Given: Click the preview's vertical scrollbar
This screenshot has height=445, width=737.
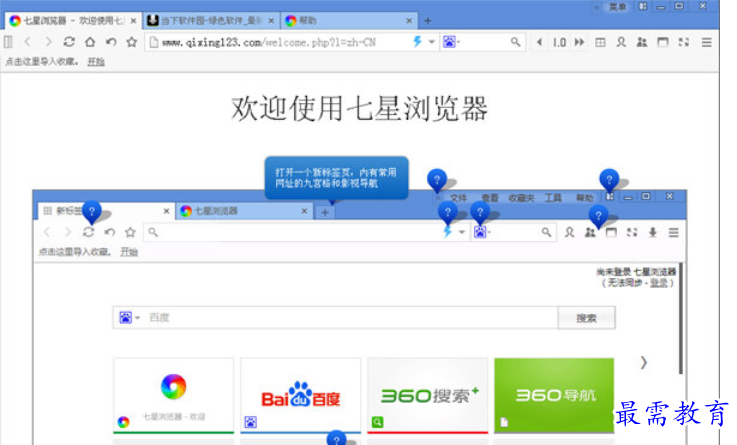Looking at the screenshot, I should click(x=680, y=319).
